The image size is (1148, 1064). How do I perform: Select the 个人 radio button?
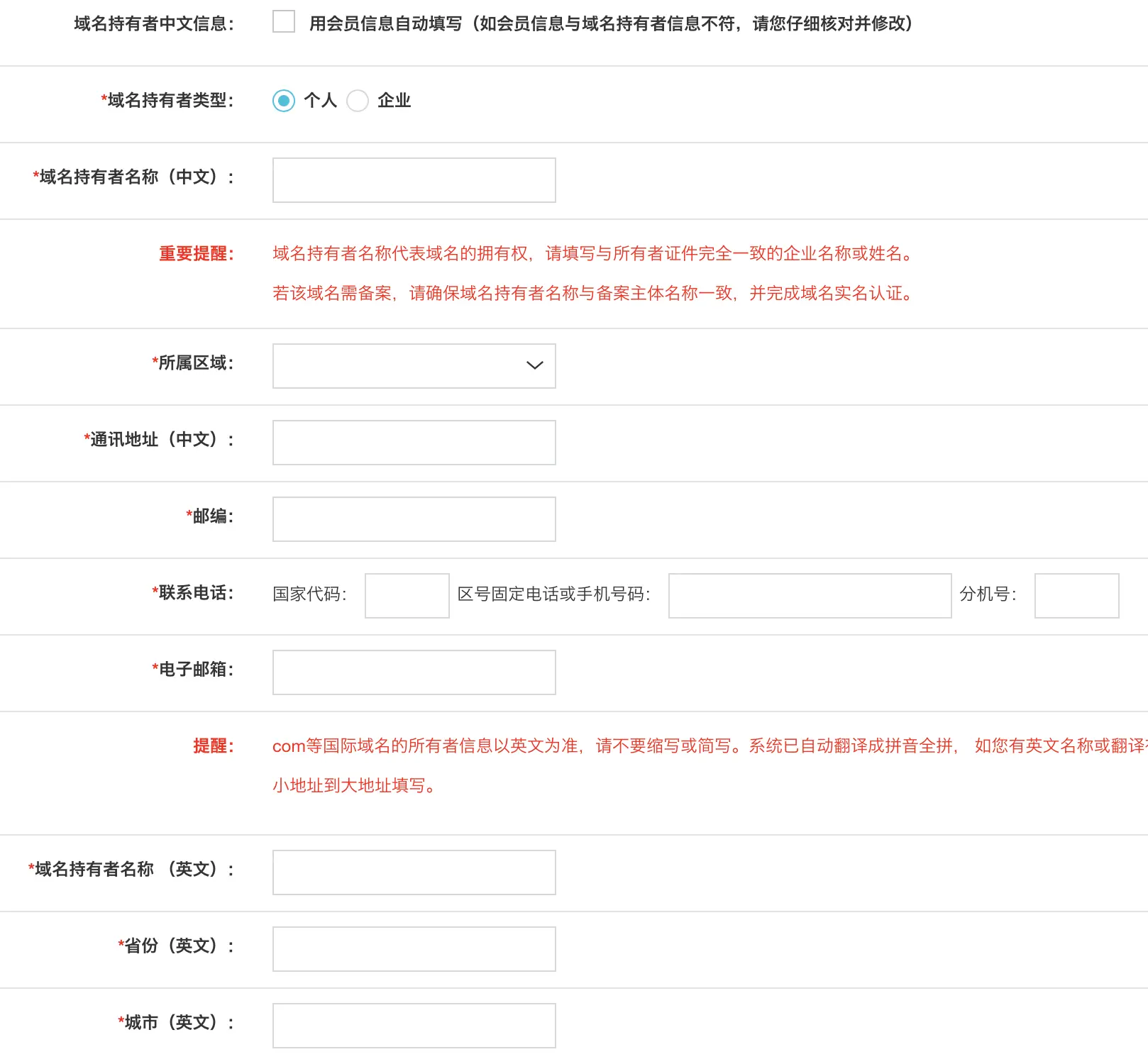click(x=284, y=101)
